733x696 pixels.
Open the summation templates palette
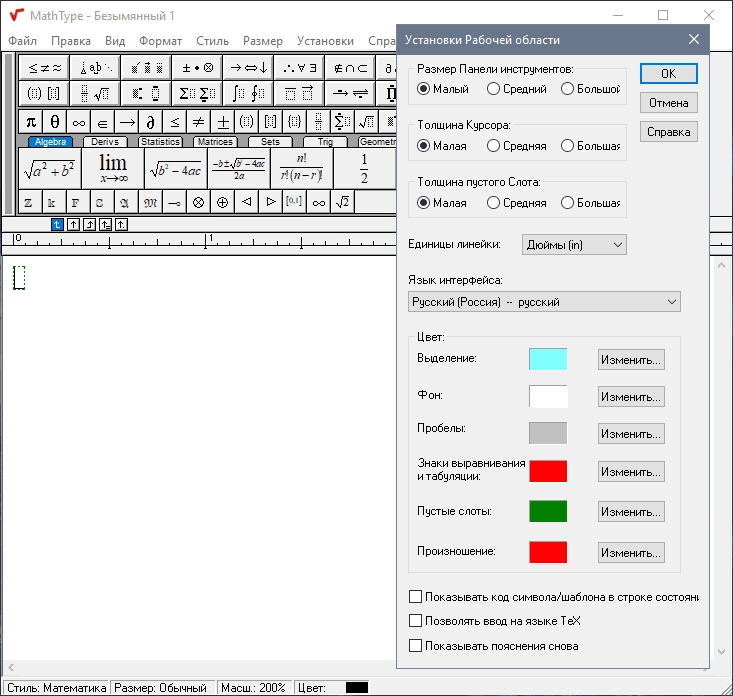[197, 94]
